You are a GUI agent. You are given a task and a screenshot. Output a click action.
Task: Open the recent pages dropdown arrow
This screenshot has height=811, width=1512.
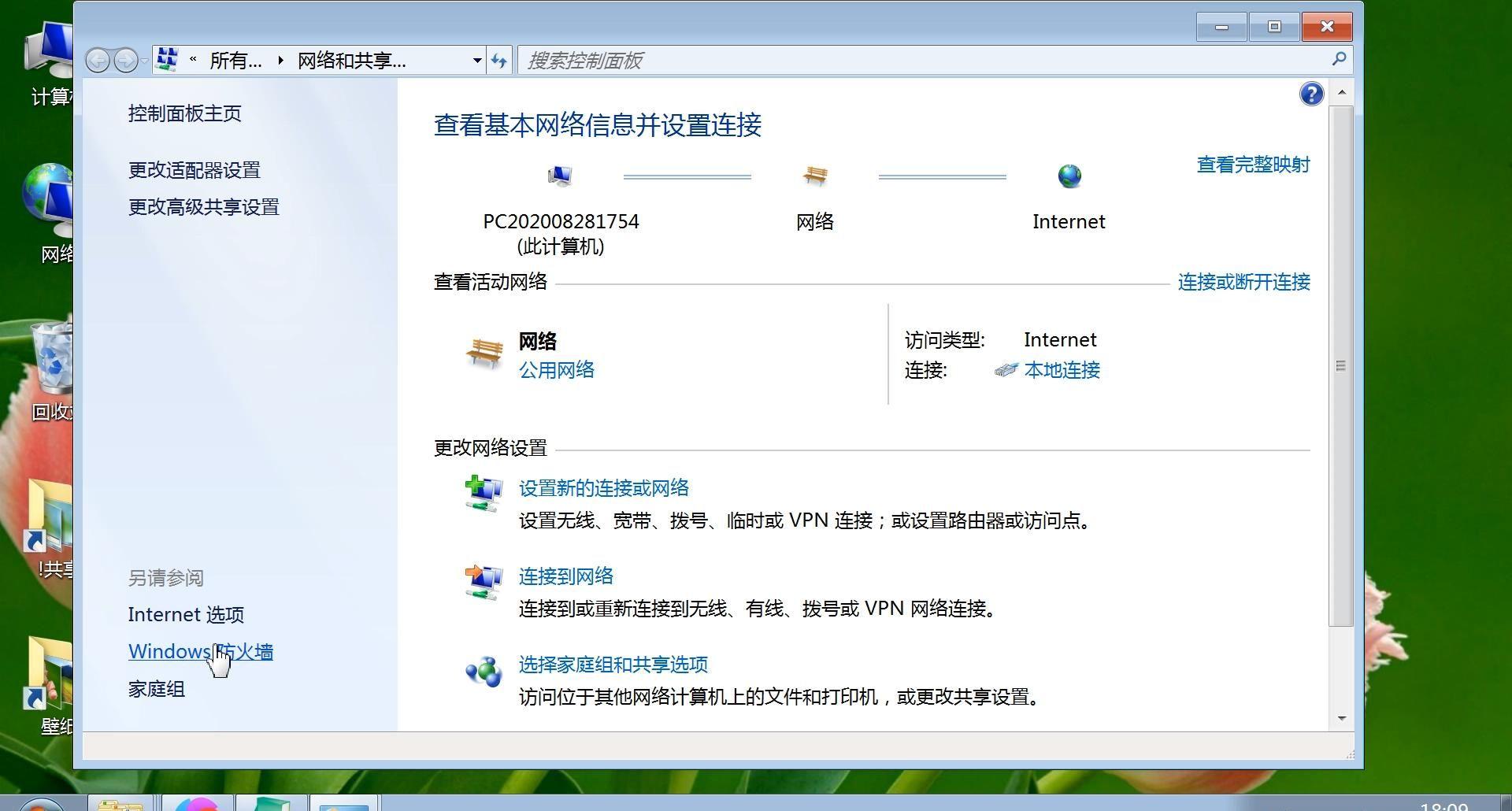coord(144,61)
